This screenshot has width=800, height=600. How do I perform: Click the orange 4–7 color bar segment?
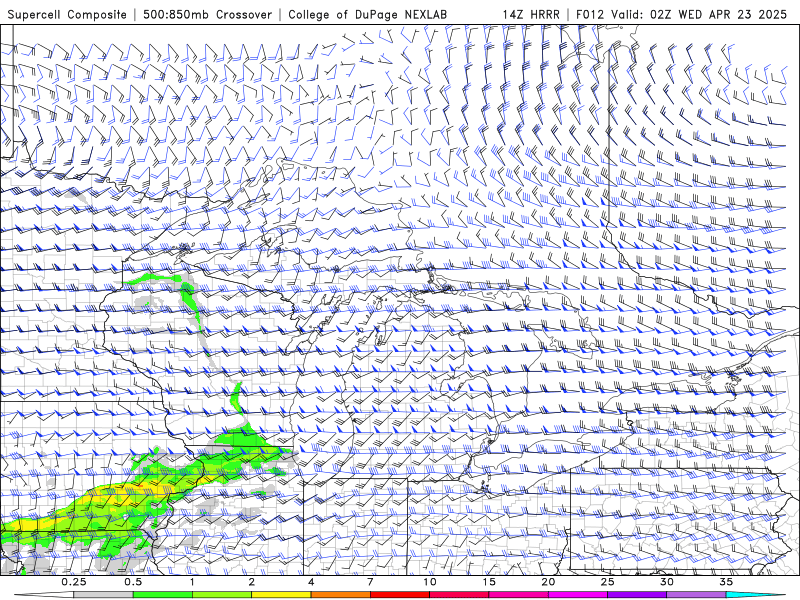pyautogui.click(x=340, y=595)
